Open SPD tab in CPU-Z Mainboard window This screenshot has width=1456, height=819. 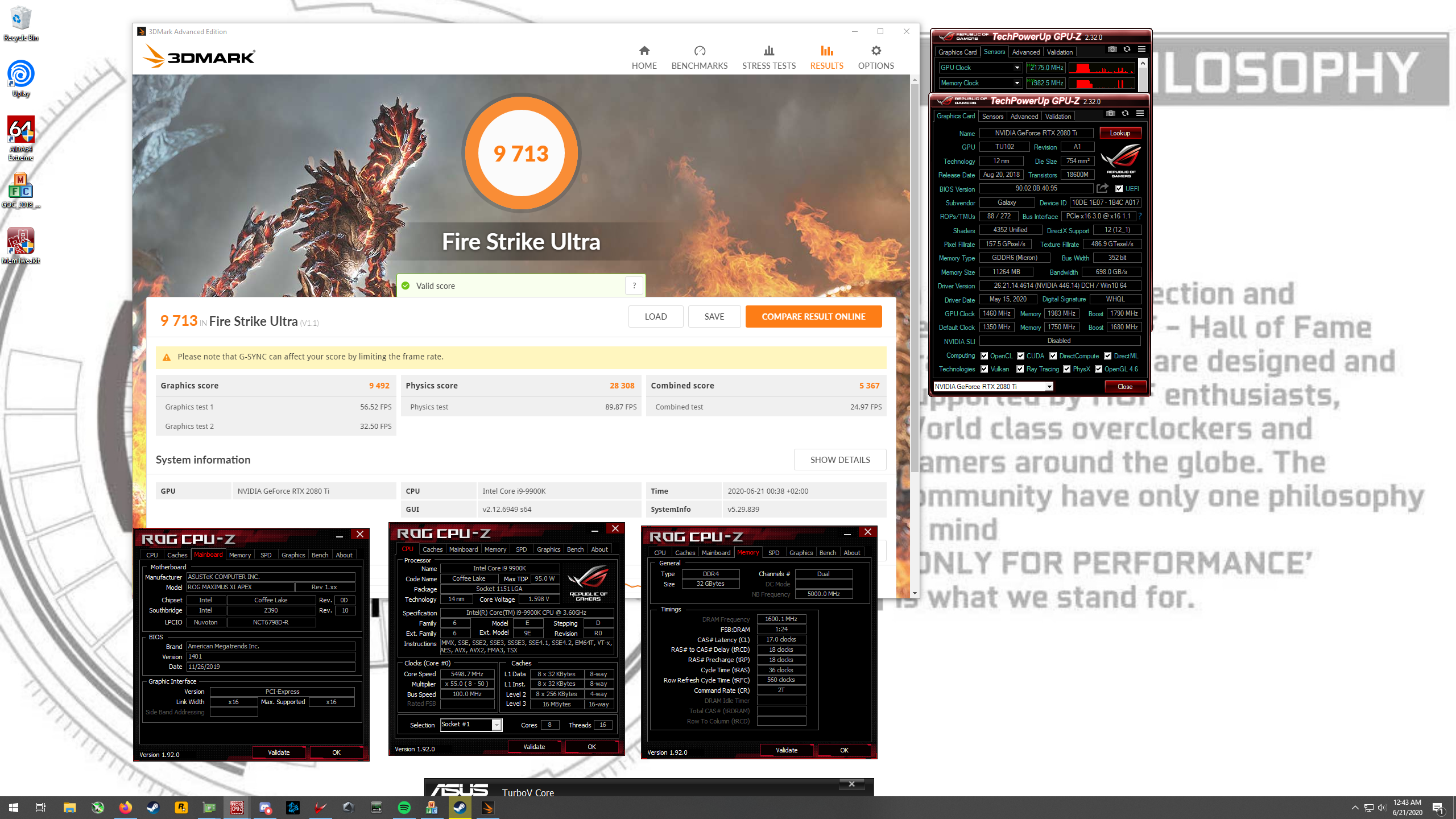[x=266, y=555]
